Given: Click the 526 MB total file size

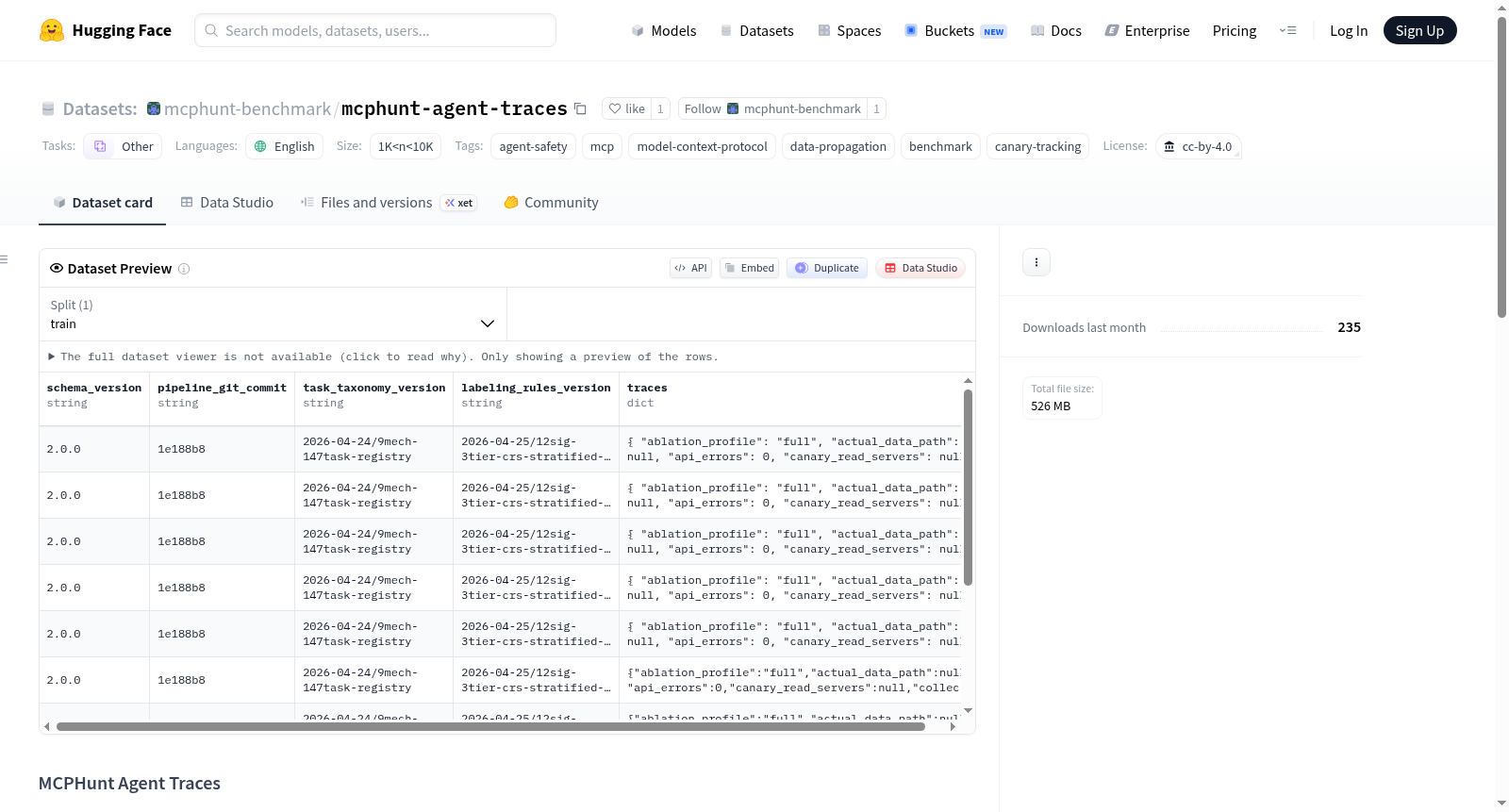Looking at the screenshot, I should [1051, 406].
